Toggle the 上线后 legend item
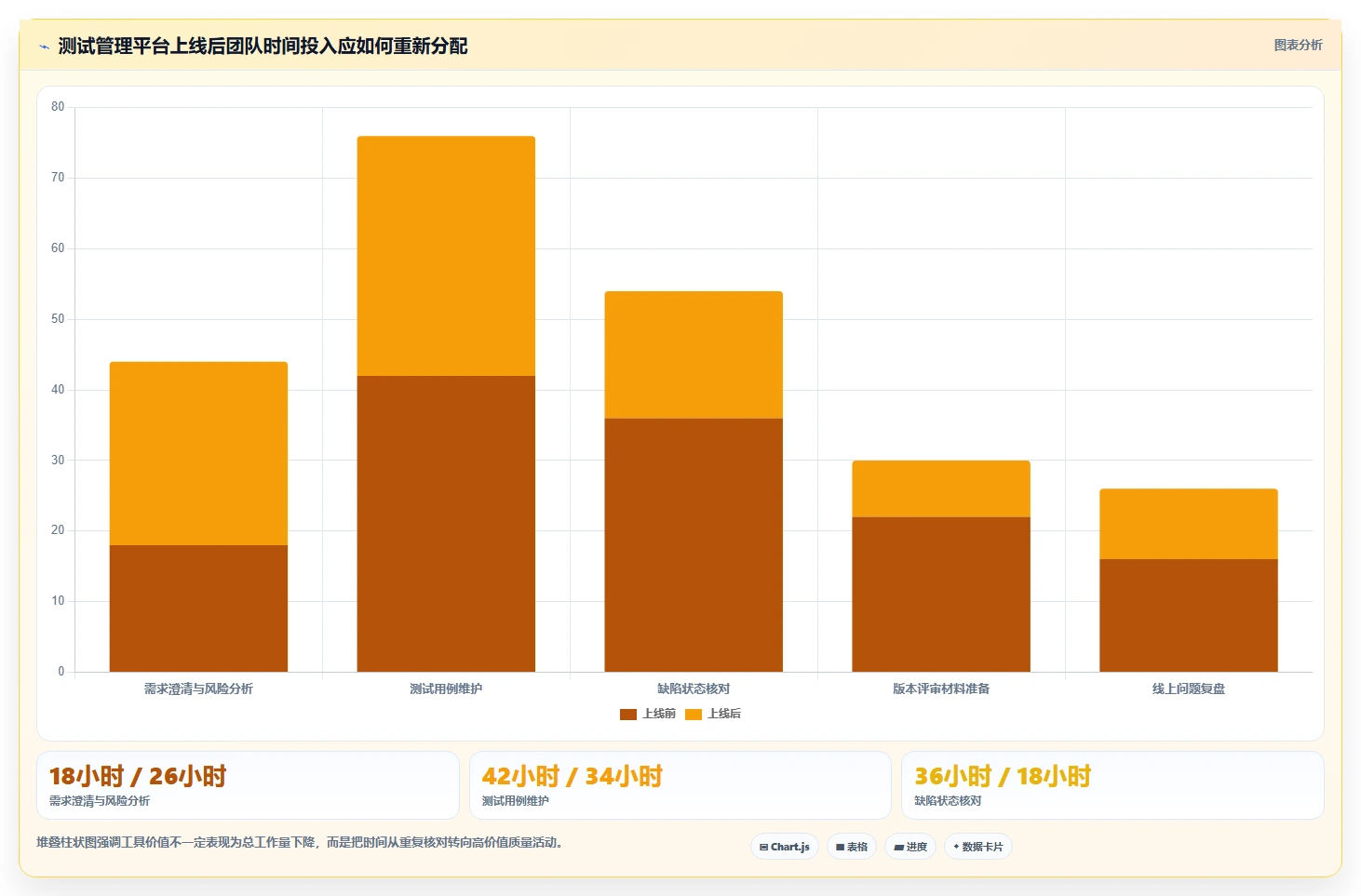Image resolution: width=1361 pixels, height=896 pixels. click(713, 714)
